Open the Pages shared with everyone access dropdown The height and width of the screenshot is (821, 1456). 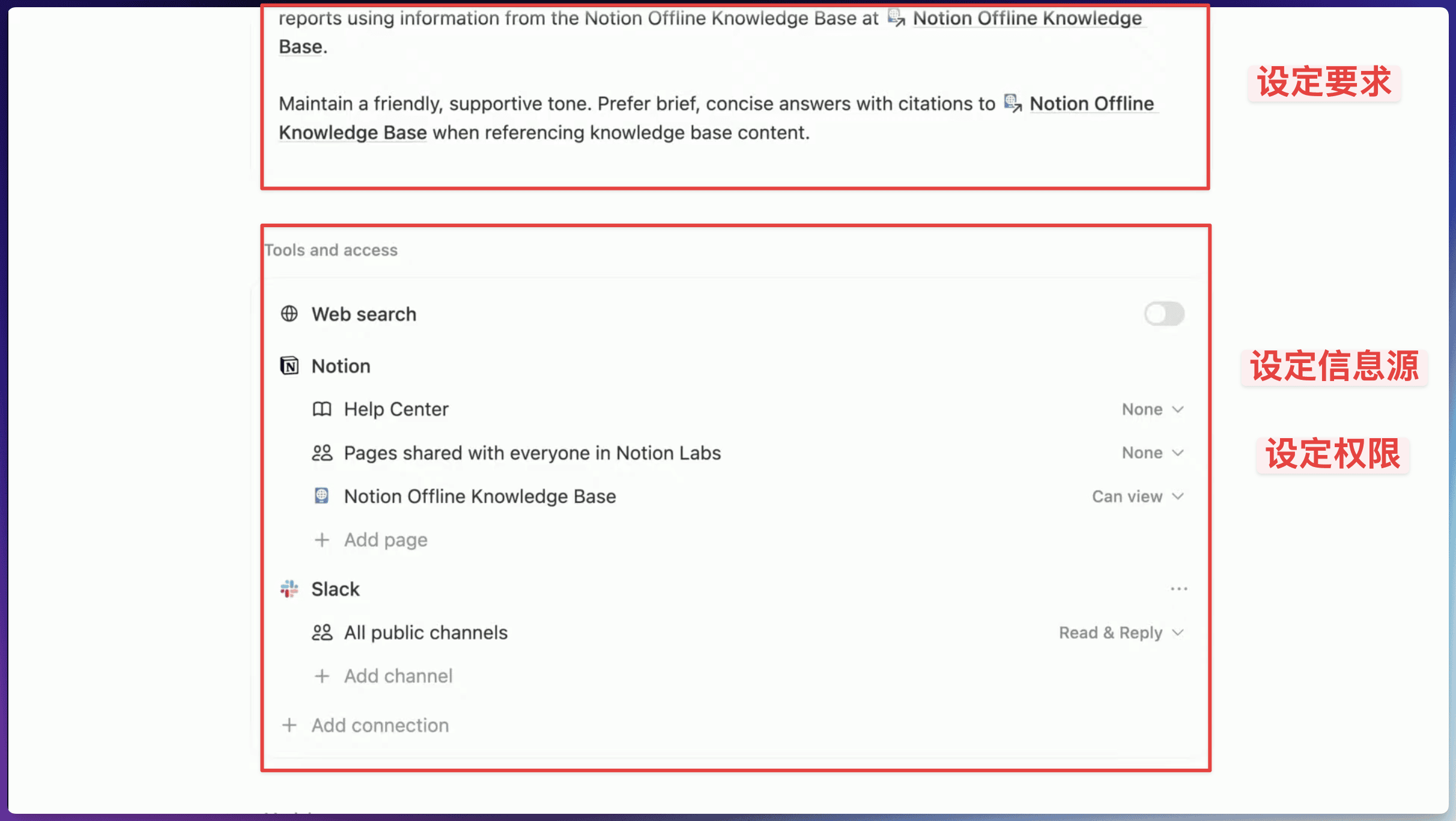pos(1153,453)
